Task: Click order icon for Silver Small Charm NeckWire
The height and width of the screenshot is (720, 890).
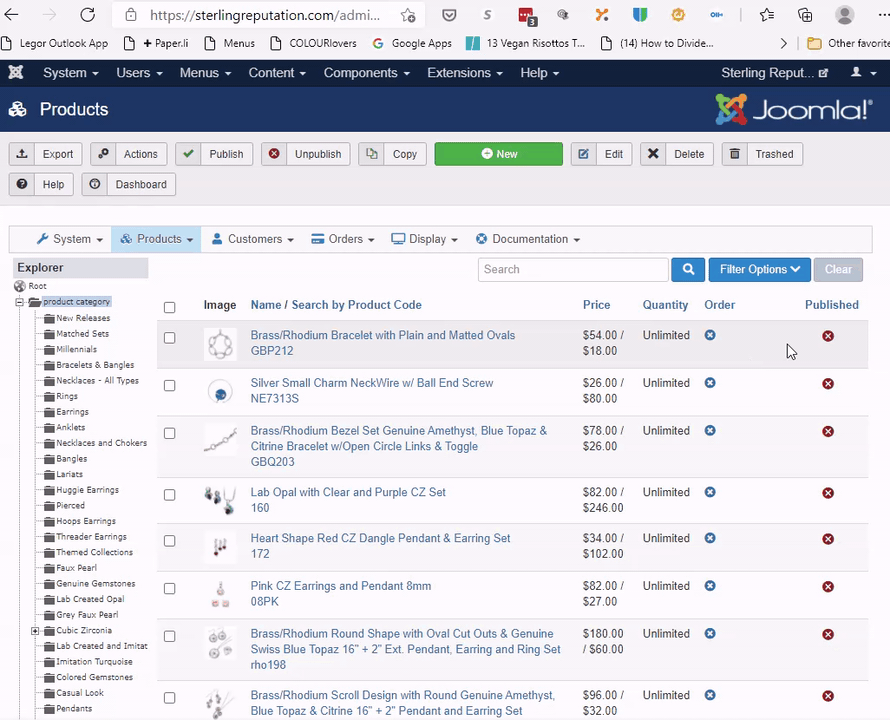Action: pos(710,383)
